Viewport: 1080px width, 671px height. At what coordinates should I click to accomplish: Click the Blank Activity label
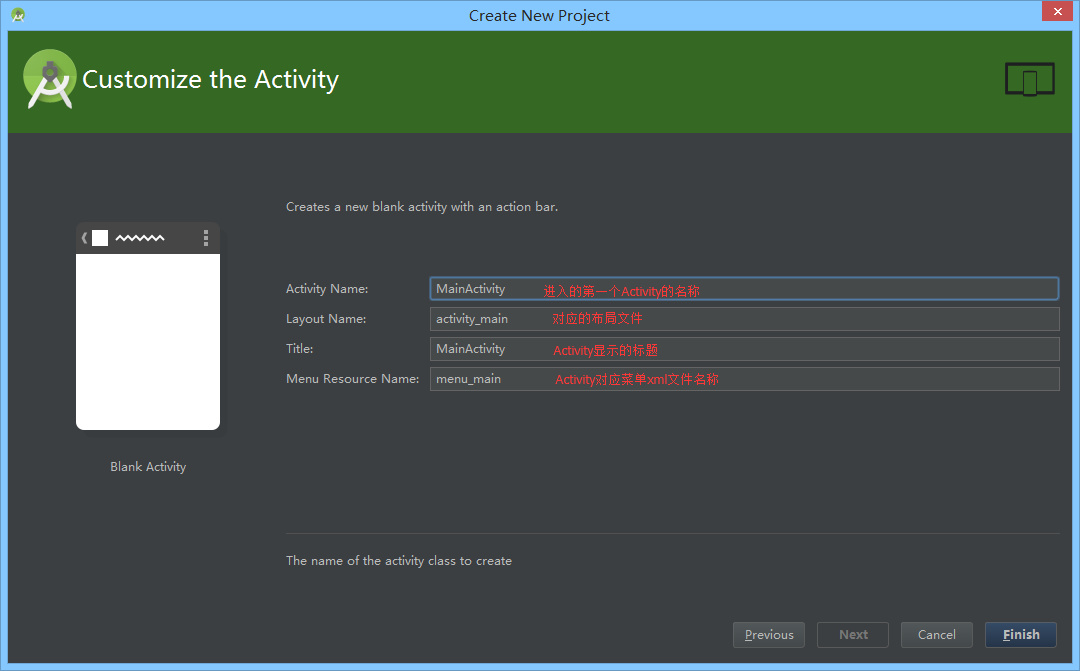(147, 466)
